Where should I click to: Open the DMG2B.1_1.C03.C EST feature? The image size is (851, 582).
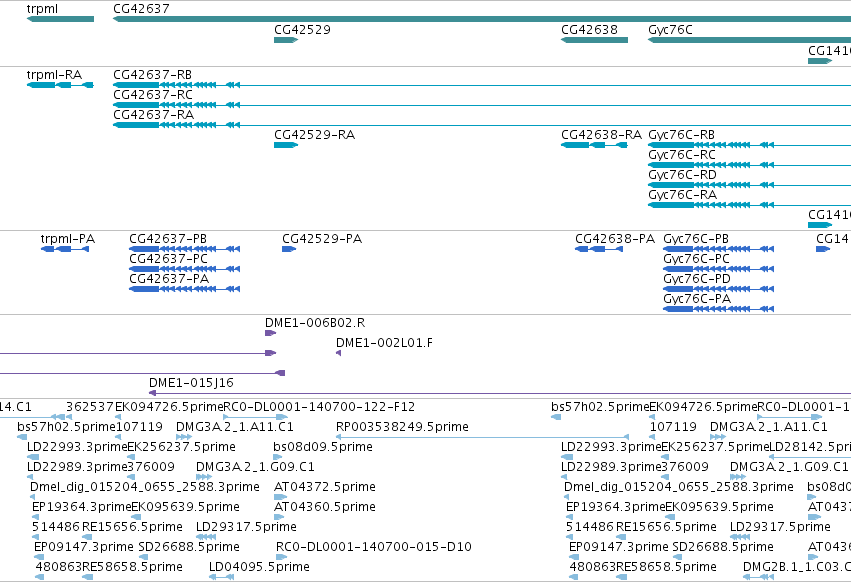758,577
